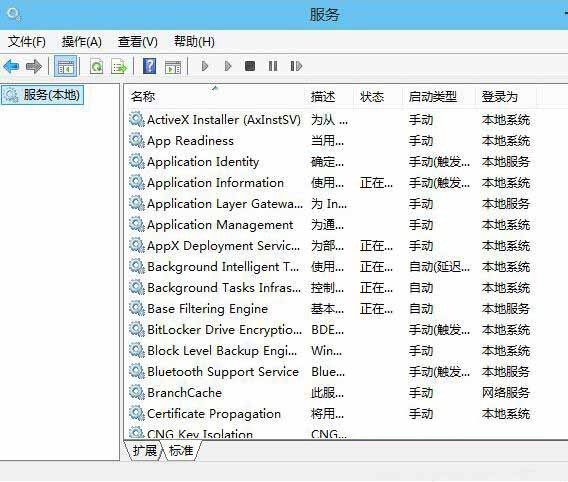
Task: Sort by the 名称 column header
Action: [143, 97]
